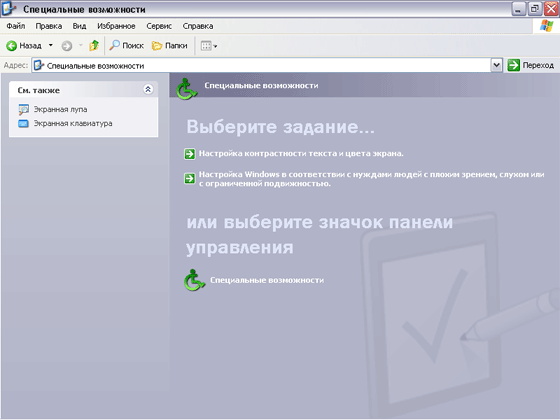Click the contrast task green arrow icon

click(190, 154)
